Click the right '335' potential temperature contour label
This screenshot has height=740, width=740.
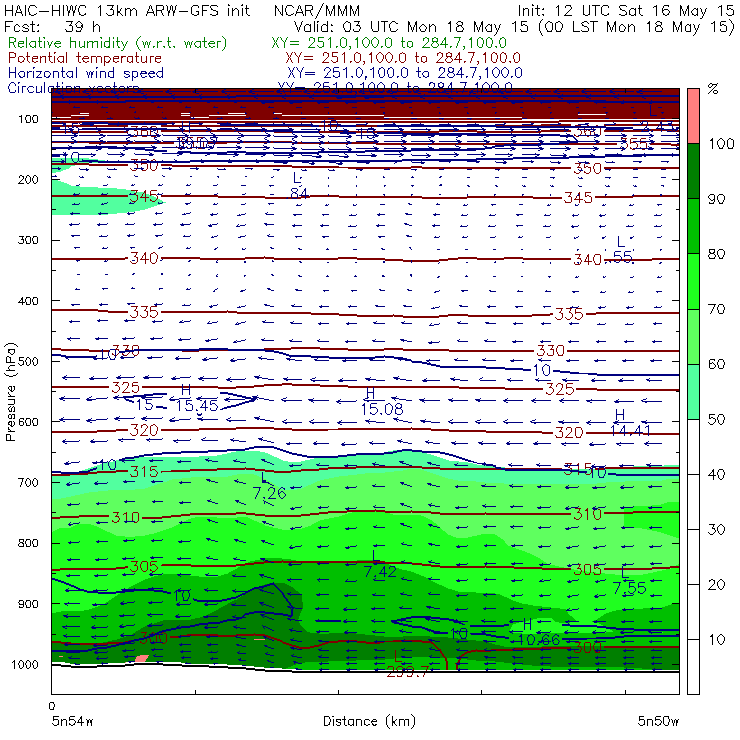point(569,314)
